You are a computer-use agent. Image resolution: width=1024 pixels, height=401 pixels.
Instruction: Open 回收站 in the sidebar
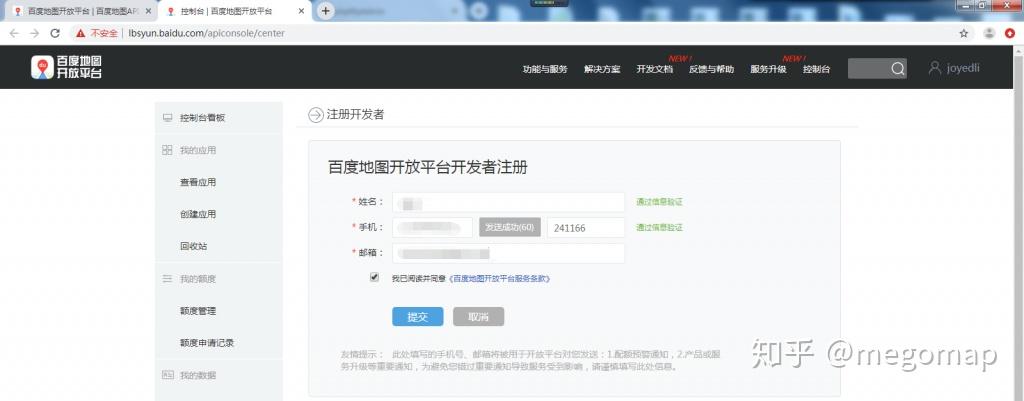[193, 246]
